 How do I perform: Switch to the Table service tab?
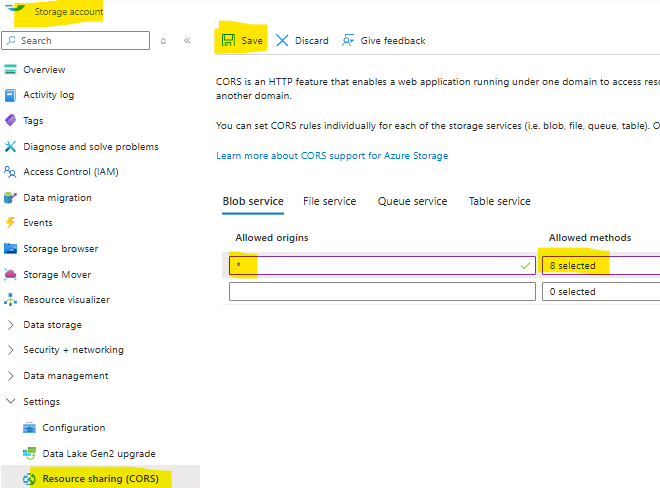pos(500,201)
